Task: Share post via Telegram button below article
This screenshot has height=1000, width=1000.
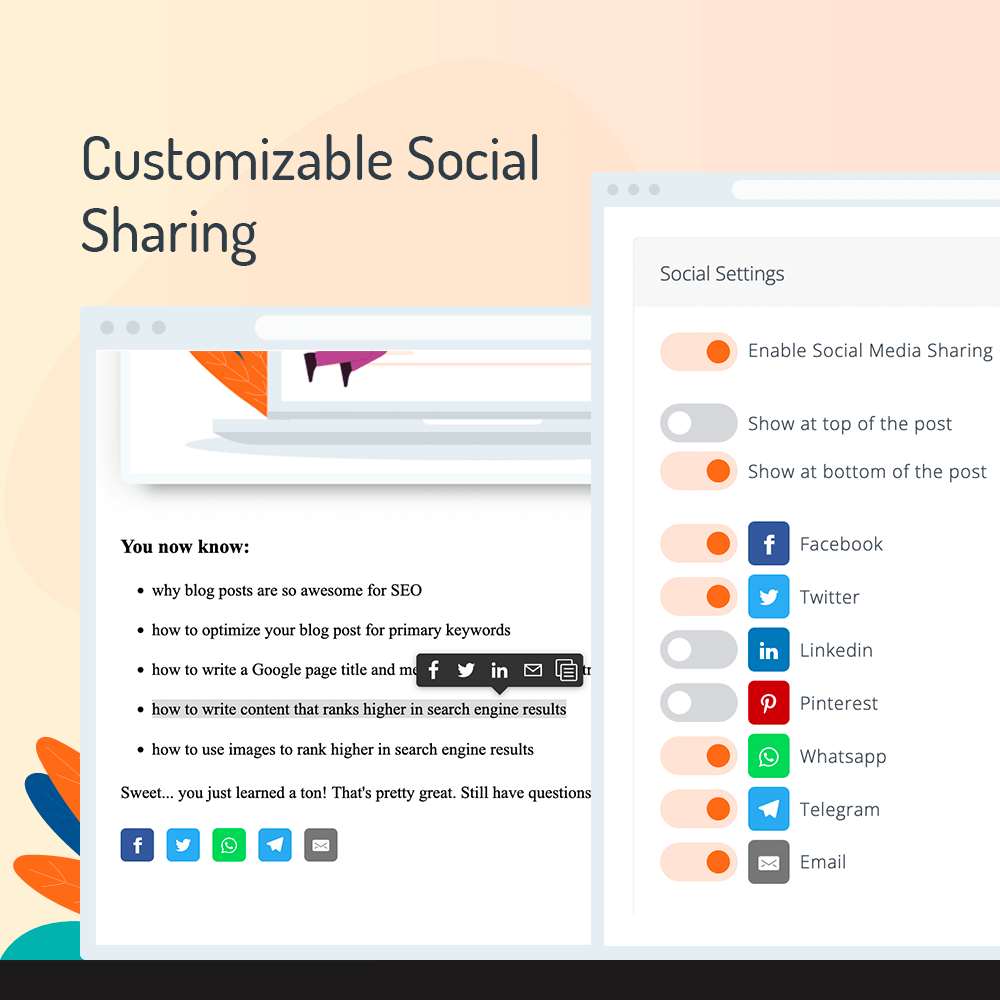Action: tap(275, 844)
